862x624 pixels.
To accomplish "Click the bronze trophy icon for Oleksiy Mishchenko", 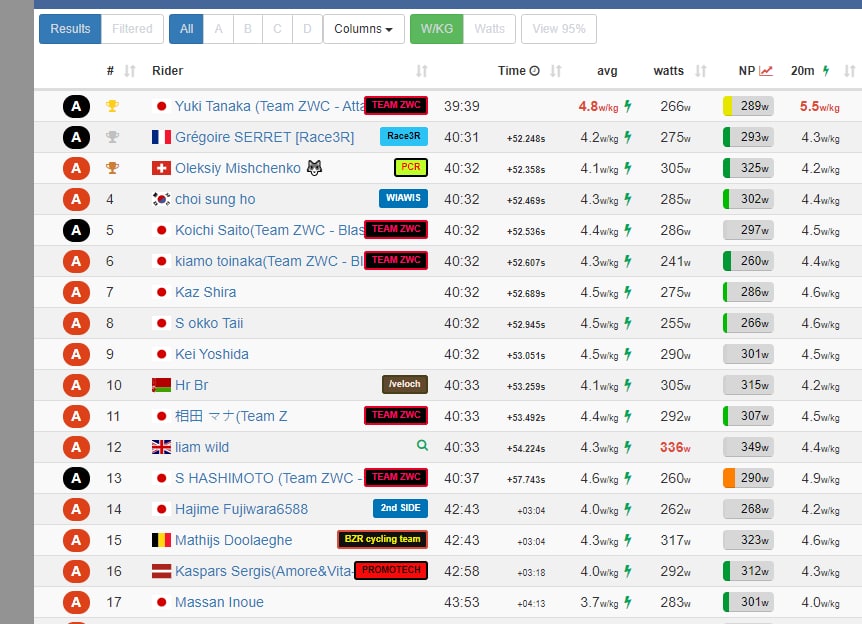I will (x=112, y=168).
